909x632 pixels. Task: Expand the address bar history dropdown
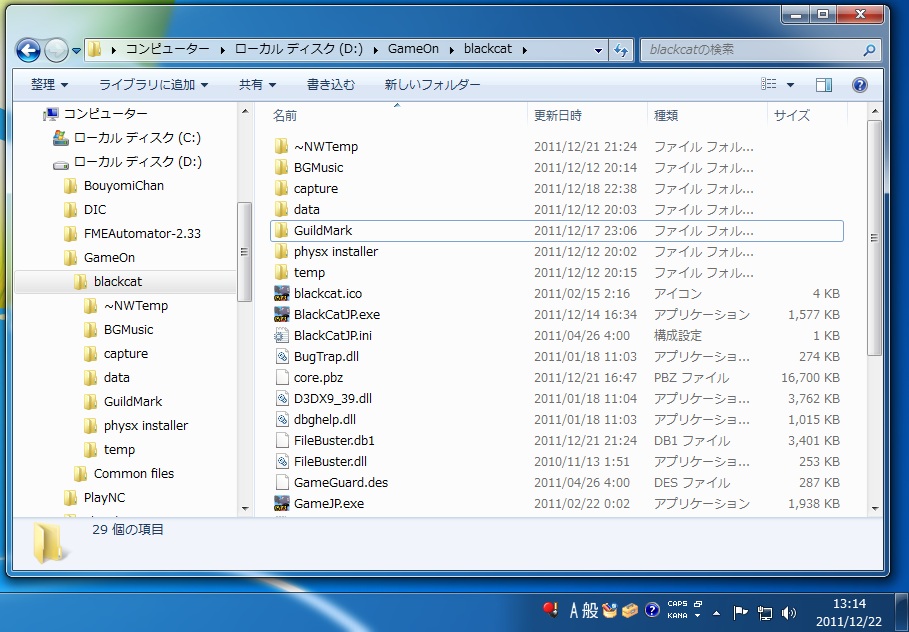pos(598,49)
